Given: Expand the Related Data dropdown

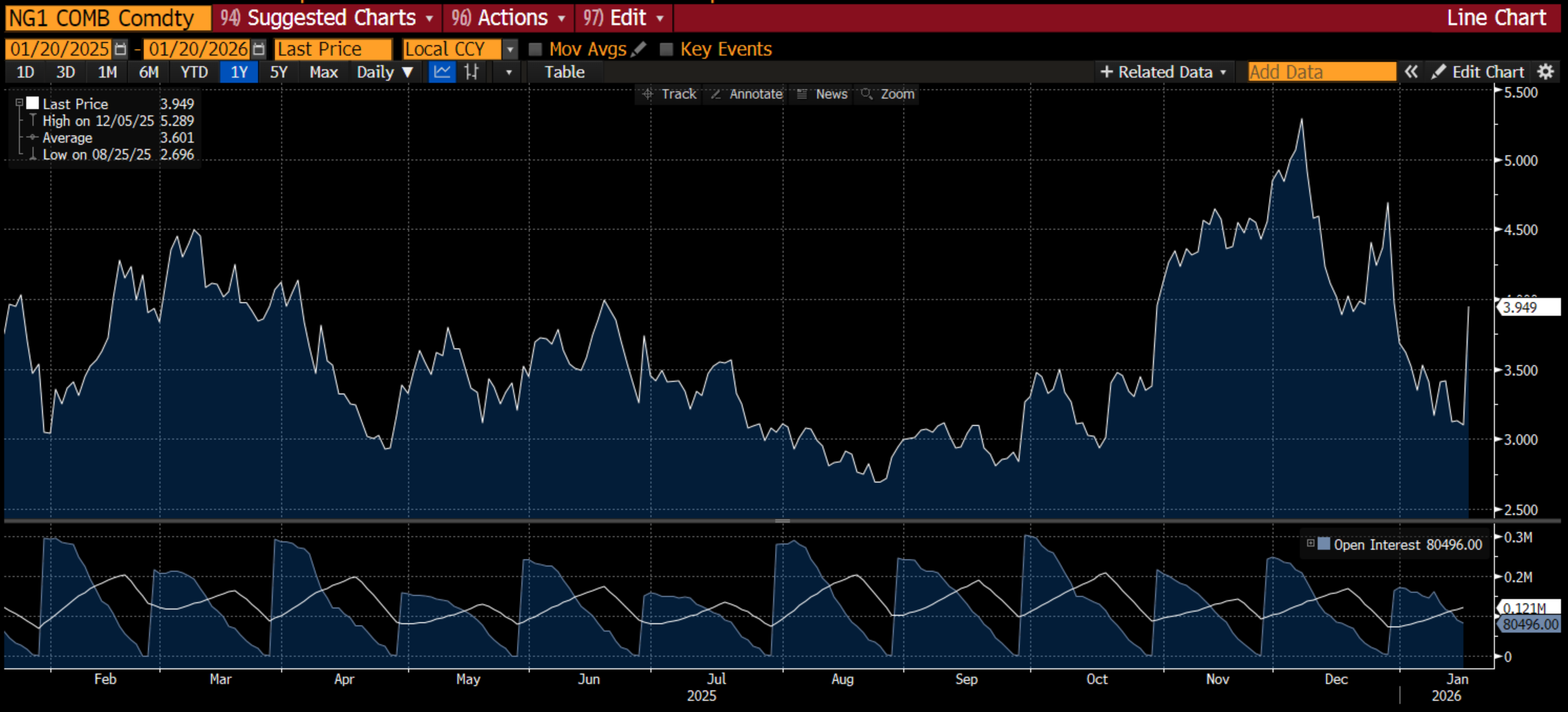Looking at the screenshot, I should click(x=1164, y=72).
